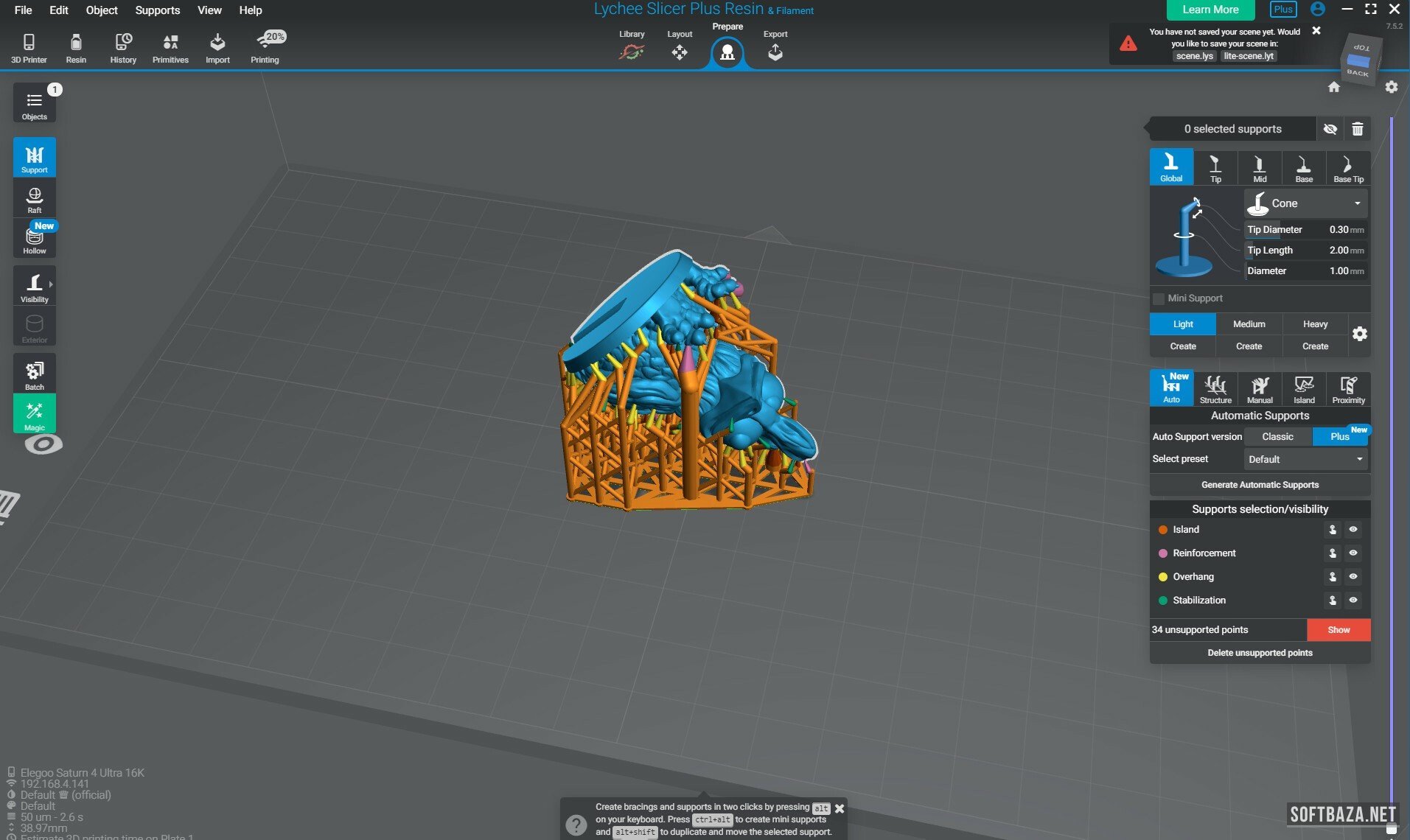
Task: Select the Island support mode icon
Action: click(1303, 389)
